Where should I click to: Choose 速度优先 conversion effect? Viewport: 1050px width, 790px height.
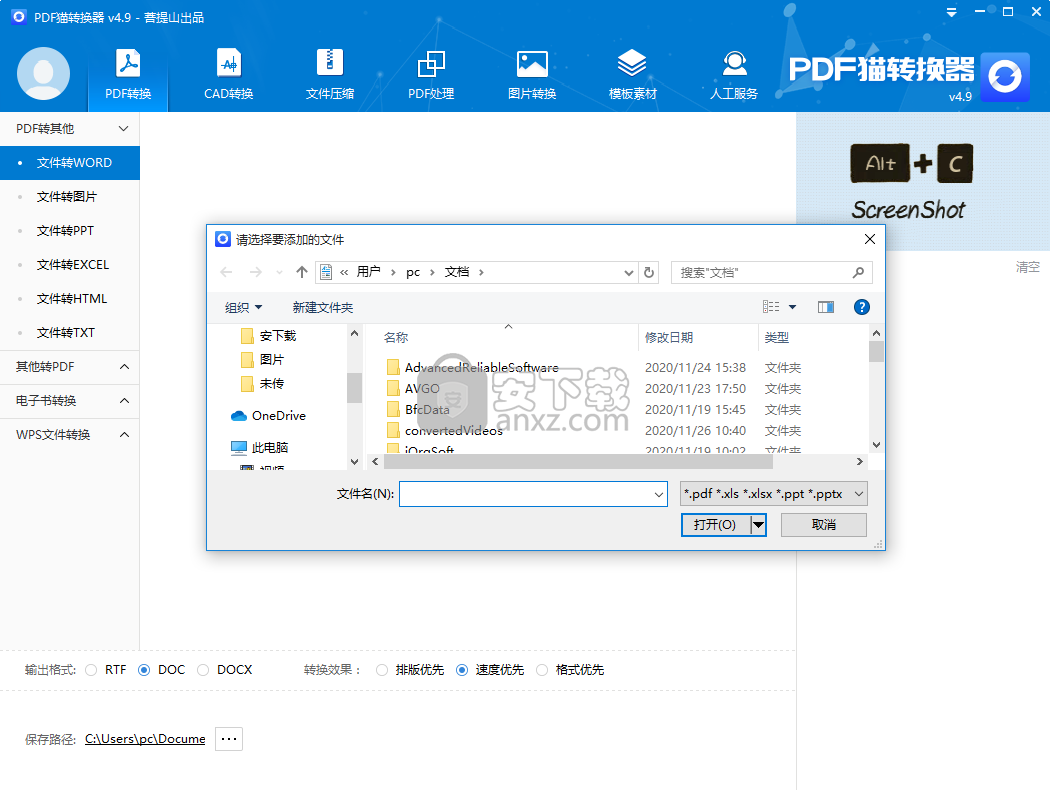coord(461,670)
